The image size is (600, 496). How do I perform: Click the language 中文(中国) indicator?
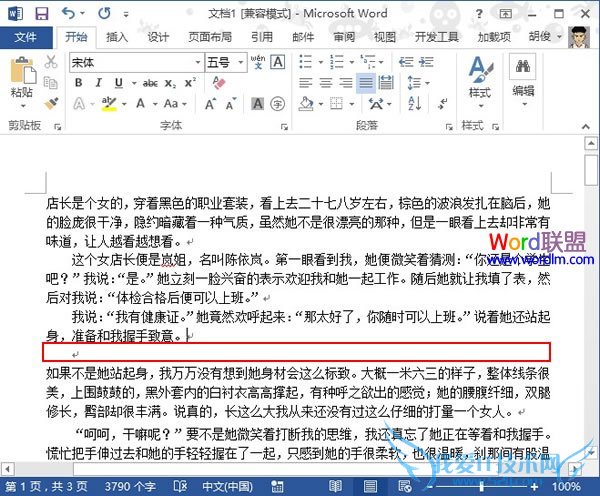[x=227, y=486]
